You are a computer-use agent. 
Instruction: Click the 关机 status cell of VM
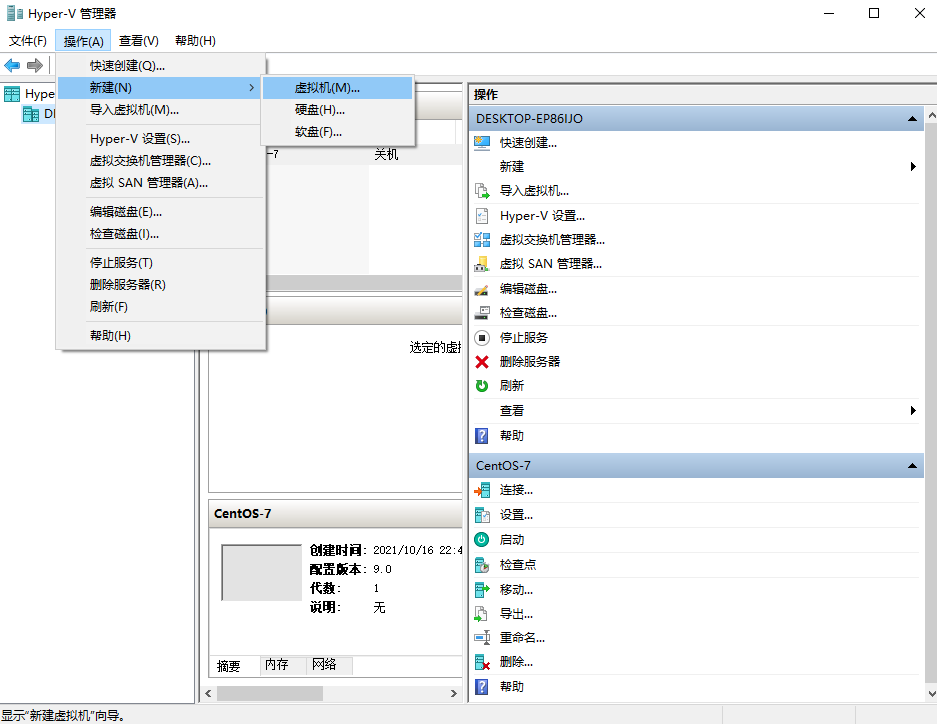[386, 155]
